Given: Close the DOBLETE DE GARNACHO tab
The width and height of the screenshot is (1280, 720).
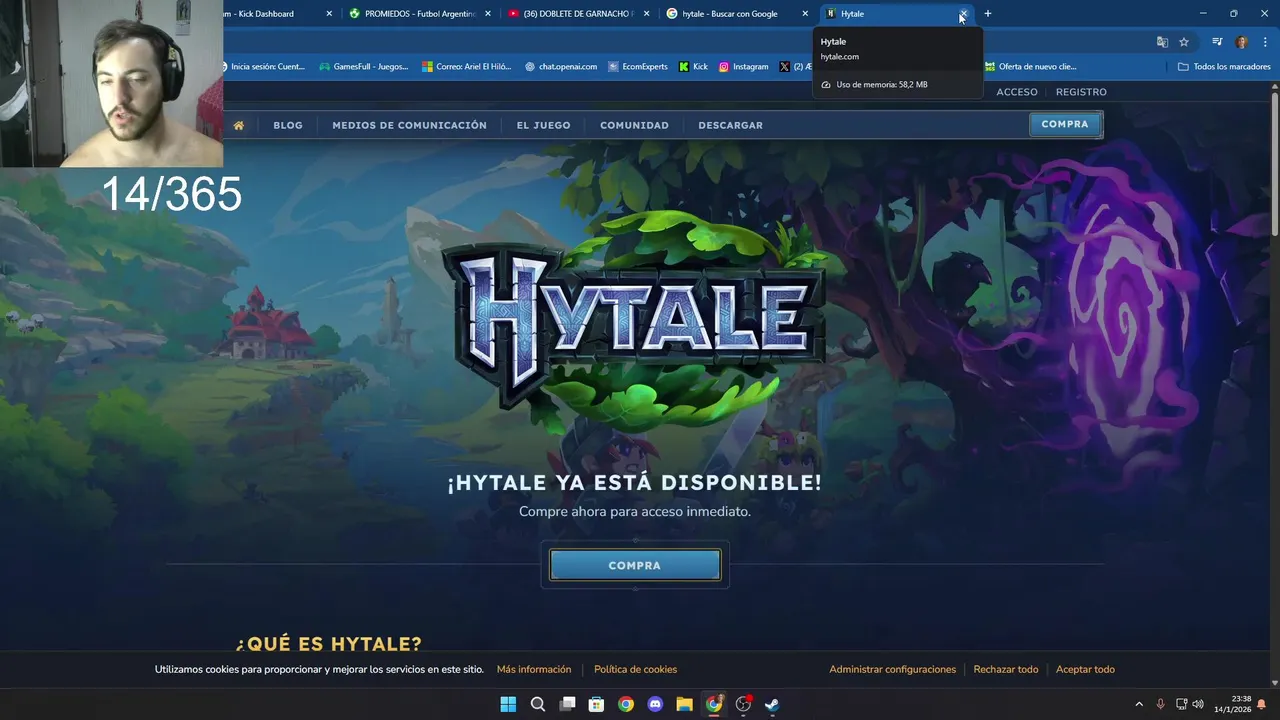Looking at the screenshot, I should coord(646,14).
